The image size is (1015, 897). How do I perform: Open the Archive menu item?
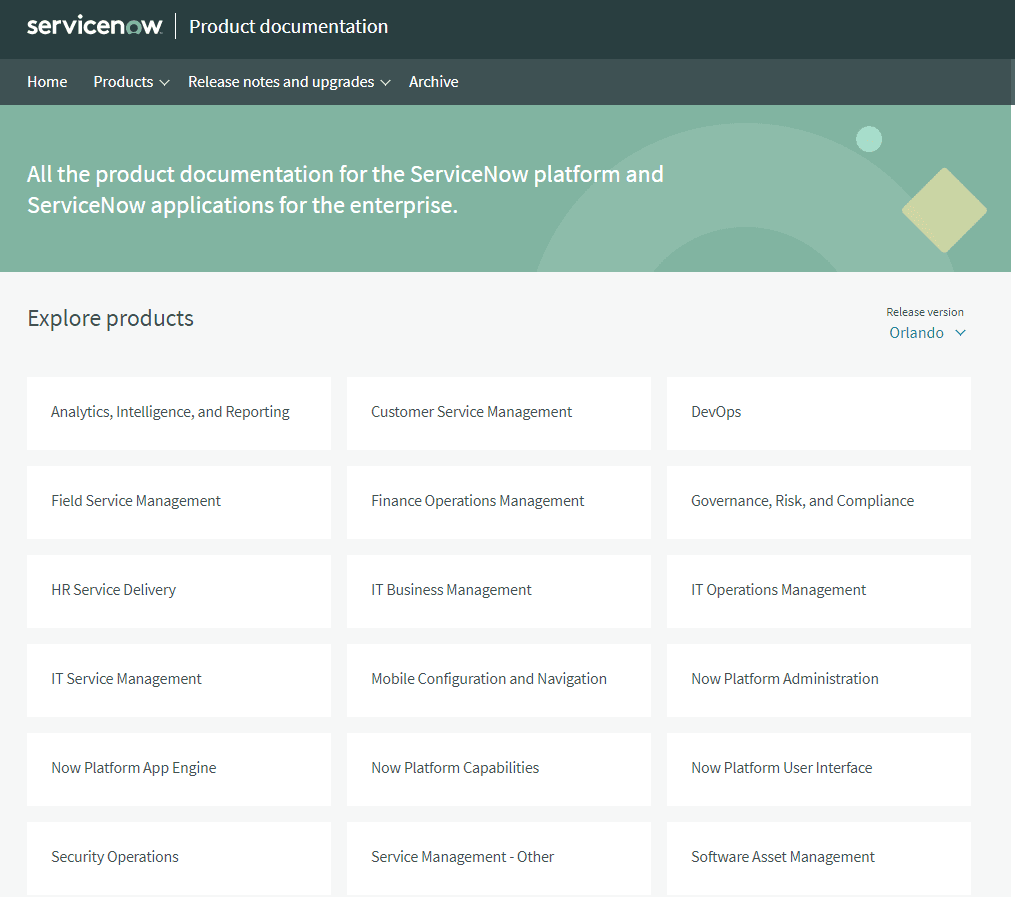tap(434, 82)
